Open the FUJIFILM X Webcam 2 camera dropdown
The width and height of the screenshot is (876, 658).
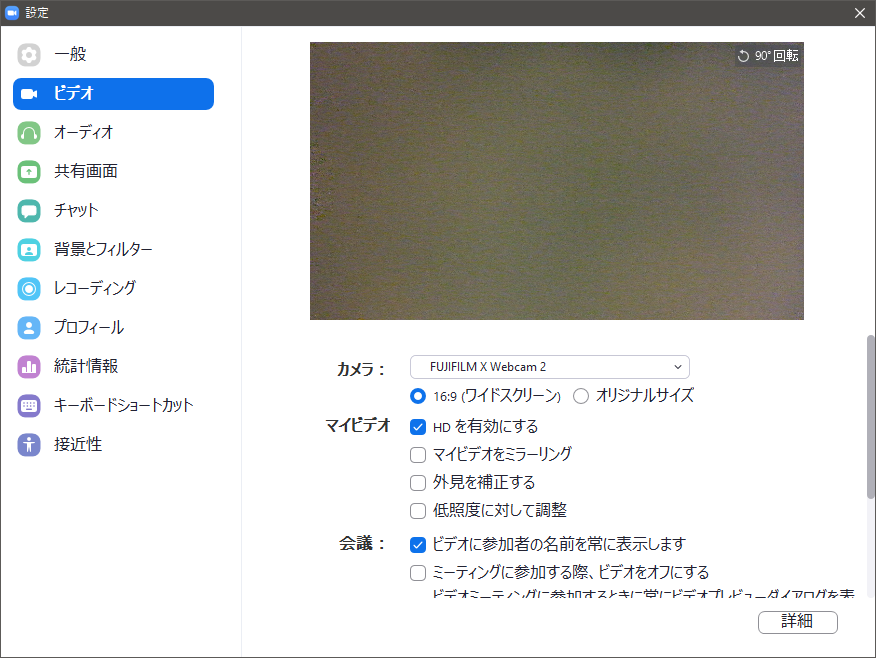point(549,366)
